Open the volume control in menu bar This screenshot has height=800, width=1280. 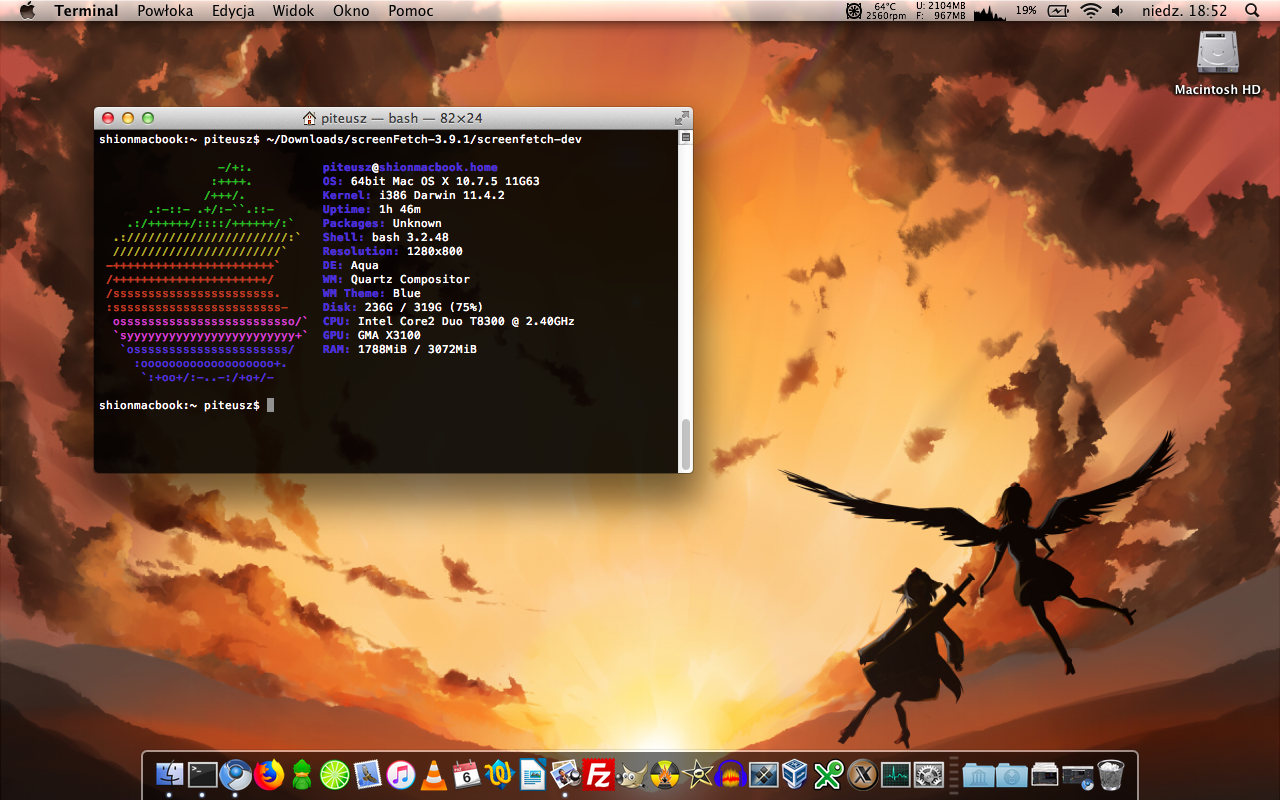point(1117,11)
